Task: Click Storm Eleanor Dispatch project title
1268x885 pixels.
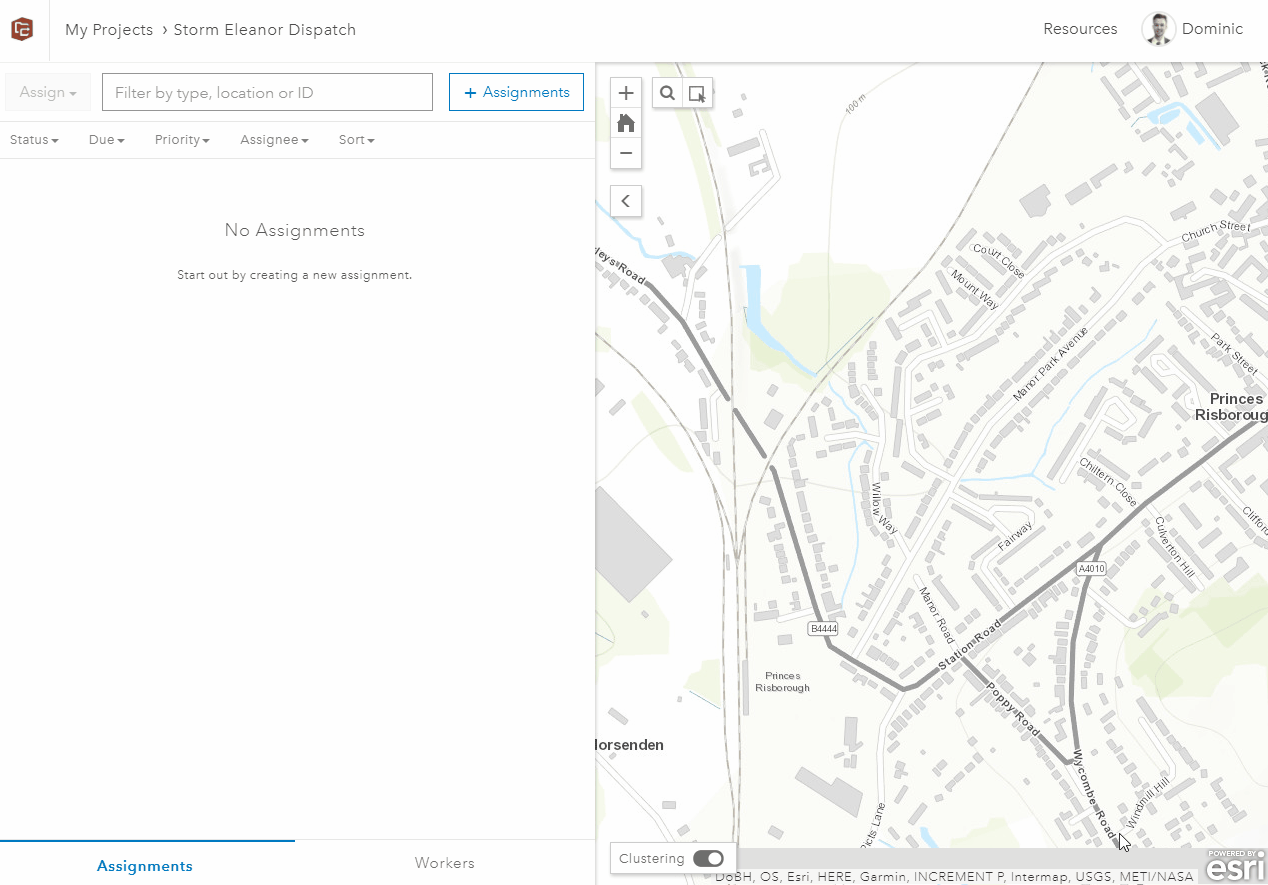Action: click(265, 30)
